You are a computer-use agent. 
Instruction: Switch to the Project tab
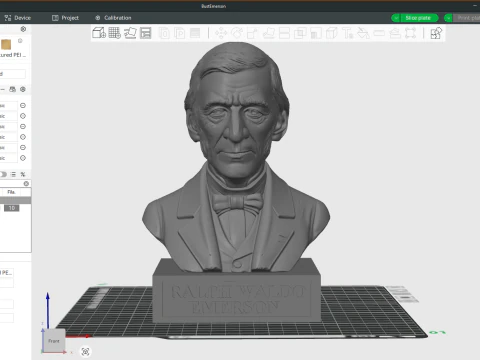click(65, 18)
